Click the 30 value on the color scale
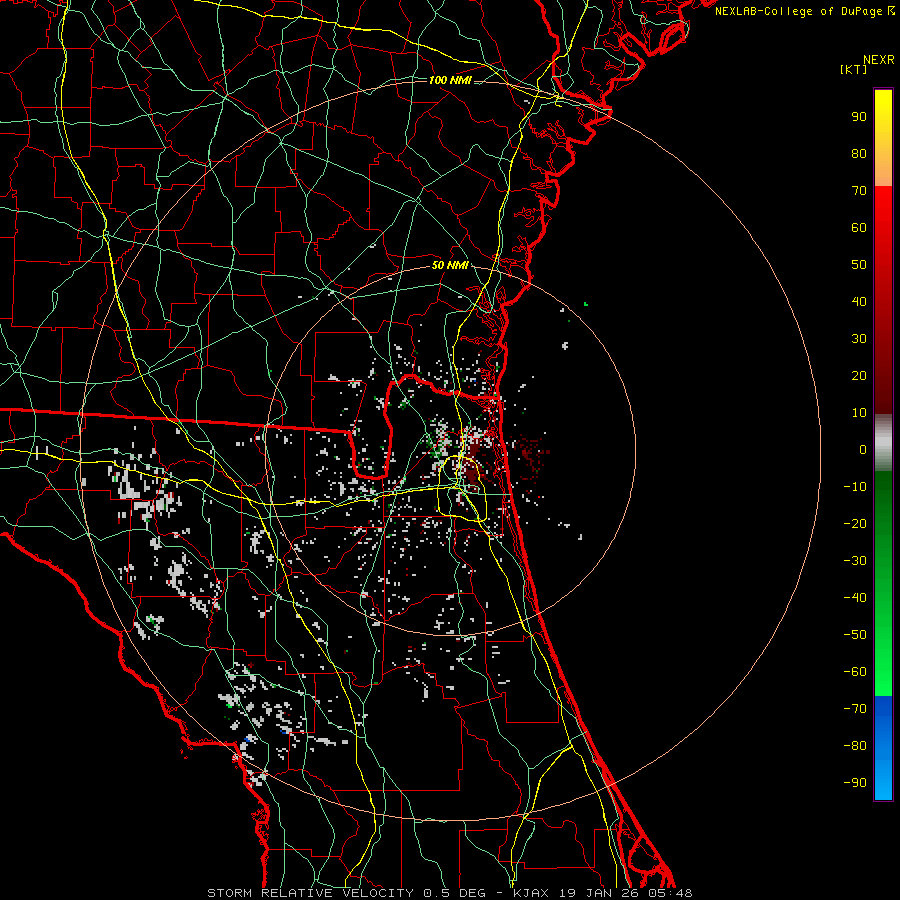This screenshot has height=900, width=900. (x=859, y=339)
